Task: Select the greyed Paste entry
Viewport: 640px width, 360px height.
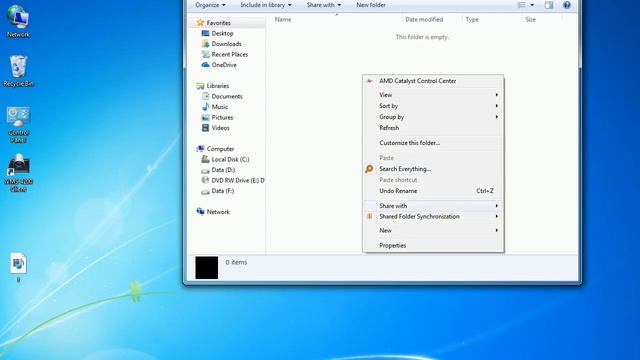Action: tap(433, 158)
